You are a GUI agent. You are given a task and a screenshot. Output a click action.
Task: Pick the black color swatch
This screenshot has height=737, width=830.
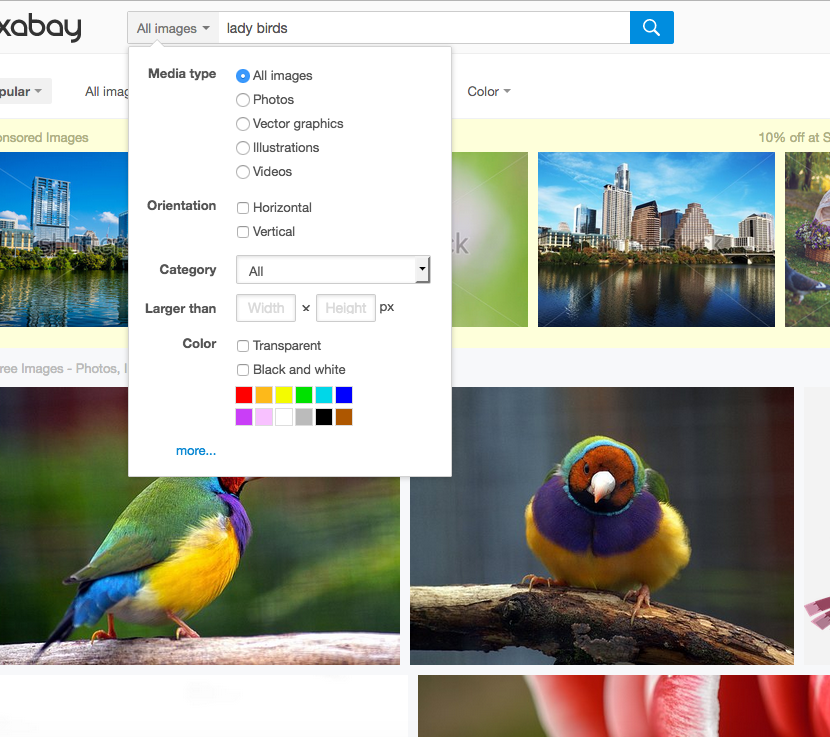pyautogui.click(x=324, y=417)
